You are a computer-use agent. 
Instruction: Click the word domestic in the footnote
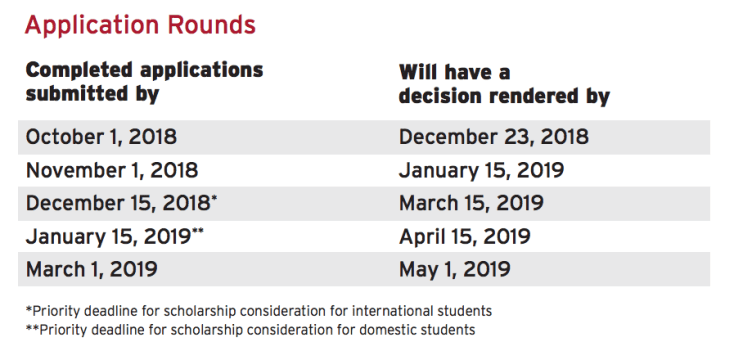tap(387, 329)
